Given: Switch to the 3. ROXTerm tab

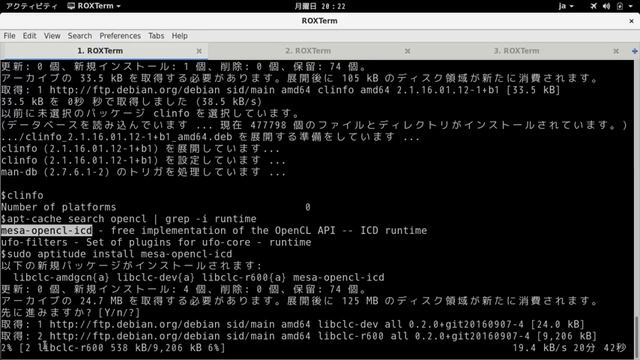Looking at the screenshot, I should (x=516, y=51).
